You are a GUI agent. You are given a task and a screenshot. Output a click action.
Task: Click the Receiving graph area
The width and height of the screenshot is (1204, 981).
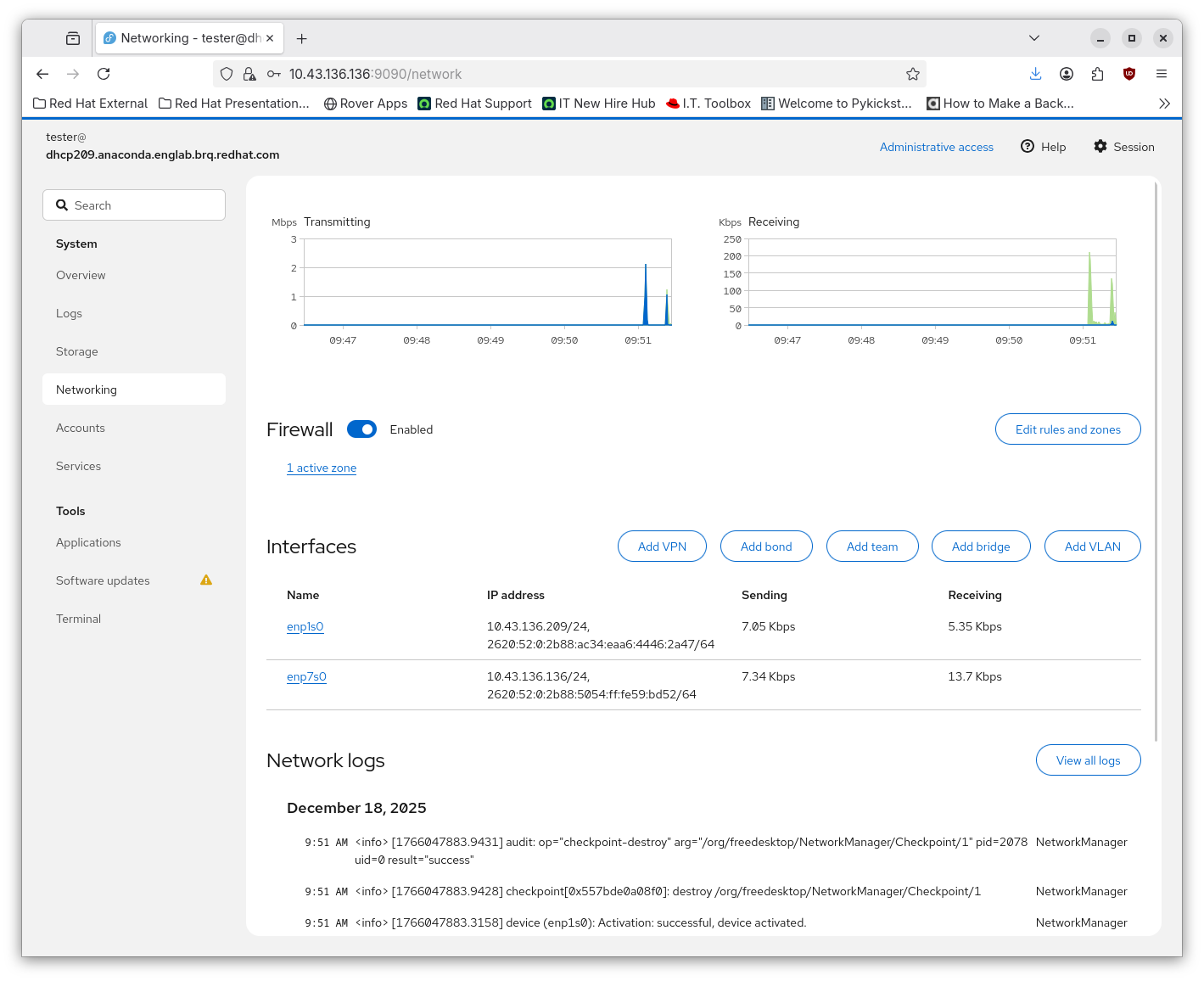932,282
